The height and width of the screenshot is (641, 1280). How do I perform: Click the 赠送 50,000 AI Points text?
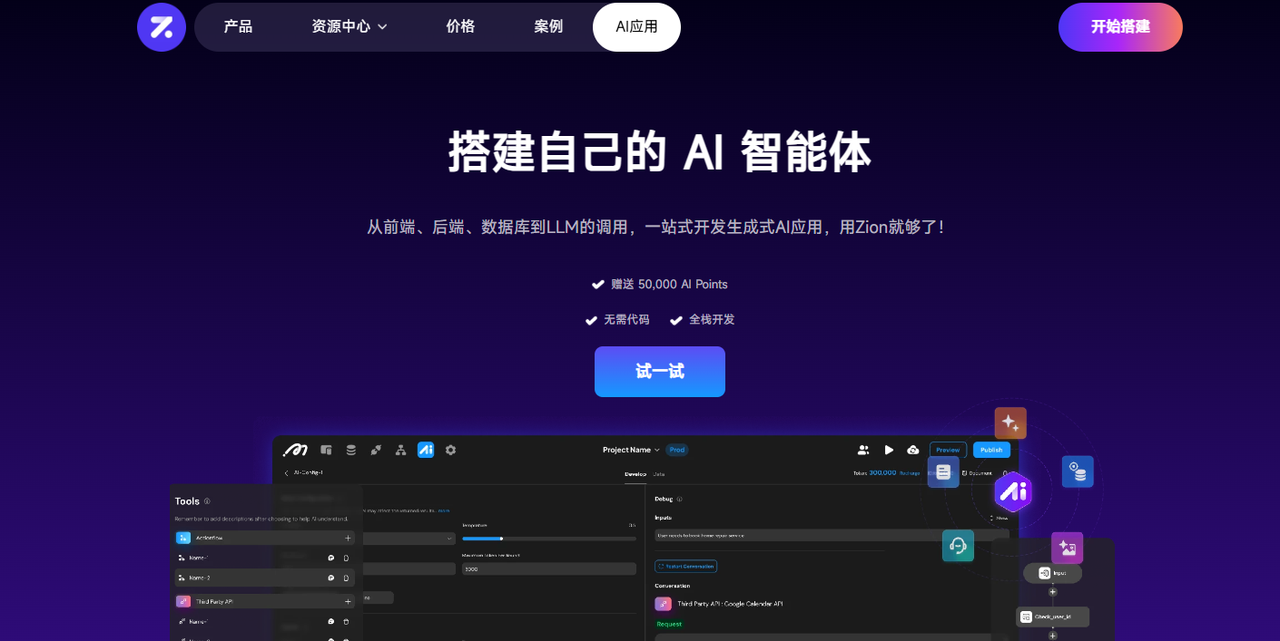(x=669, y=284)
